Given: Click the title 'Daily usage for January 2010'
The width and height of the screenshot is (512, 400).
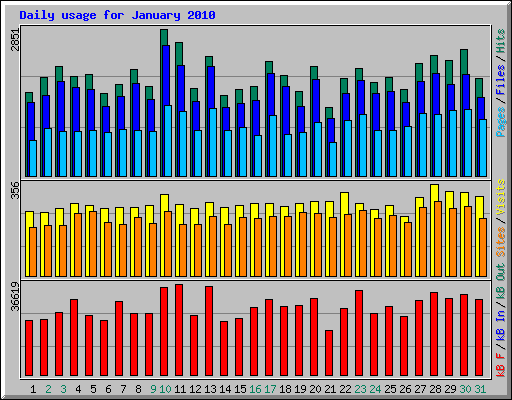Looking at the screenshot, I should point(117,15).
